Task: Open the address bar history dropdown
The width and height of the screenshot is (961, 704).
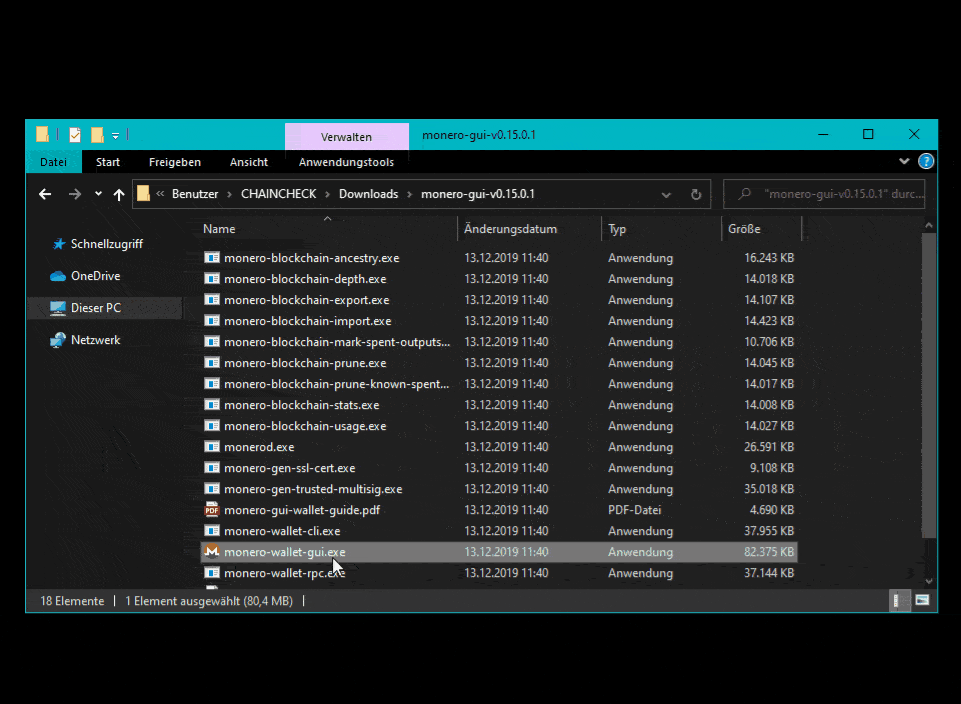Action: tap(666, 195)
